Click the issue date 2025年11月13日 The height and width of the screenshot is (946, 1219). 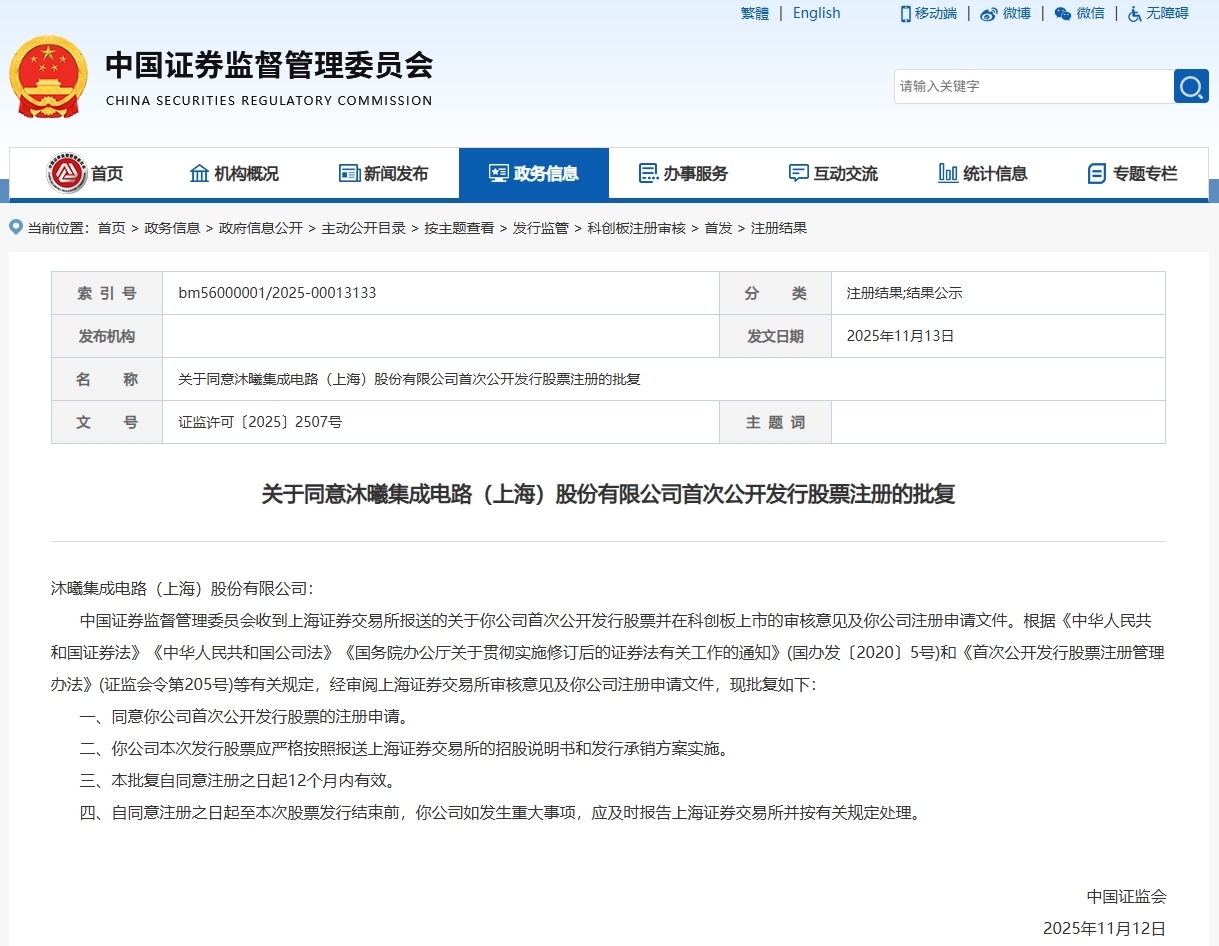pyautogui.click(x=900, y=336)
